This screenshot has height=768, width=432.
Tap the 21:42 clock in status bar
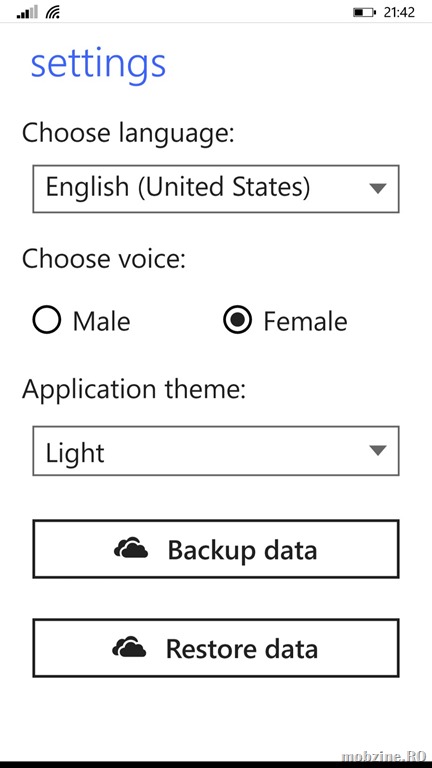(x=399, y=12)
